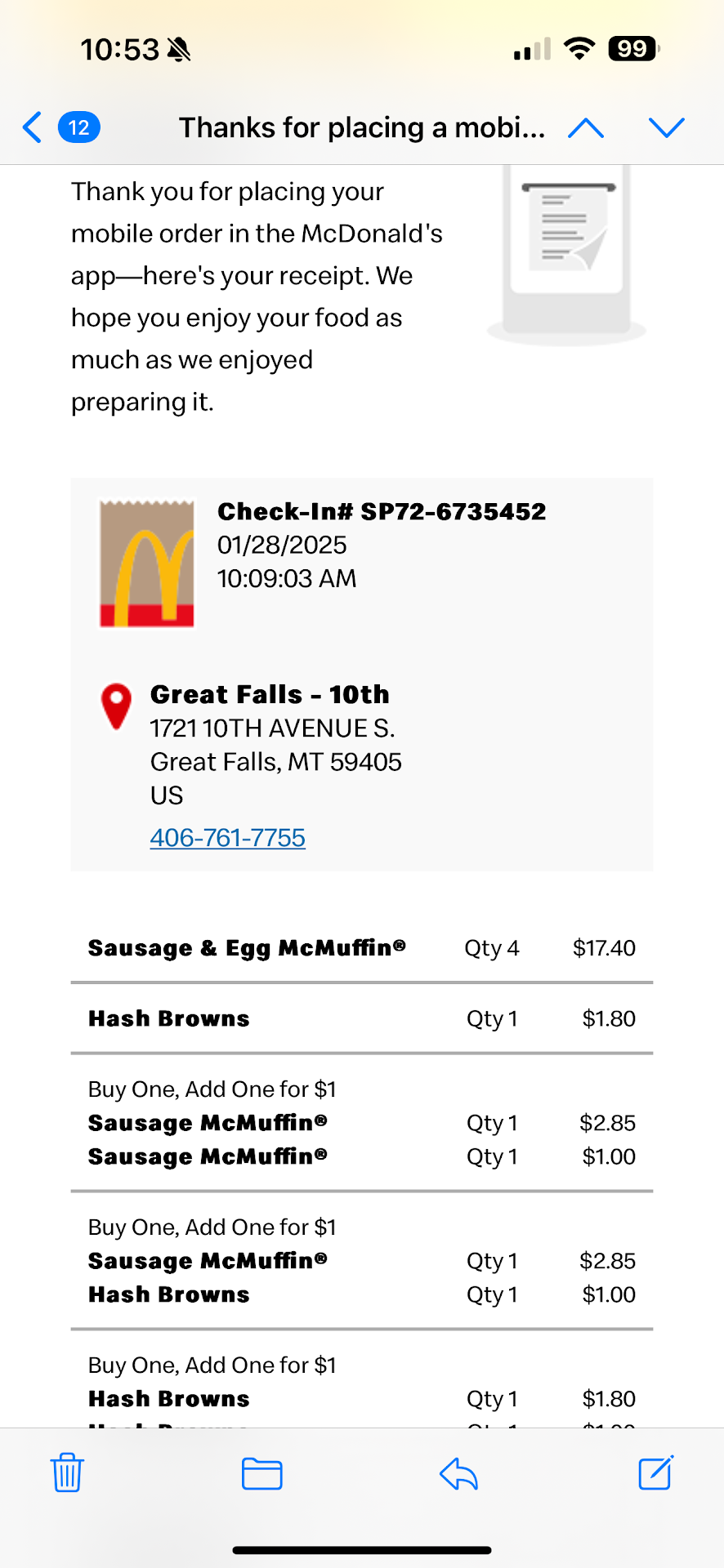Image resolution: width=724 pixels, height=1568 pixels.
Task: Tap the back arrow to the inbox
Action: click(33, 127)
